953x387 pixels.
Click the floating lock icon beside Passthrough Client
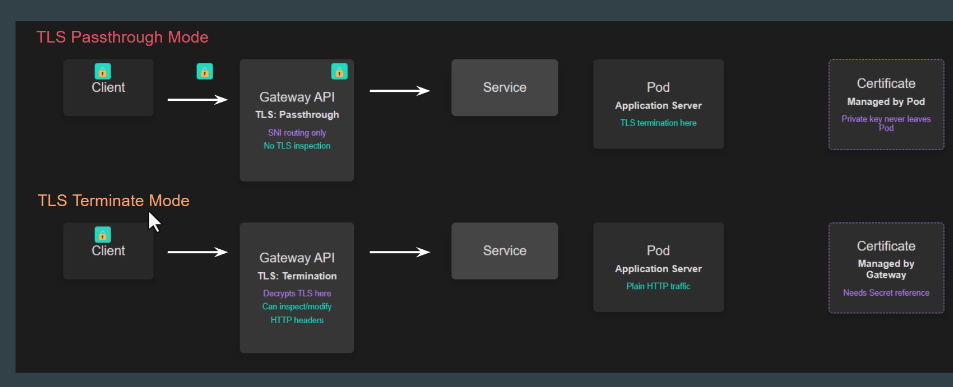[205, 71]
